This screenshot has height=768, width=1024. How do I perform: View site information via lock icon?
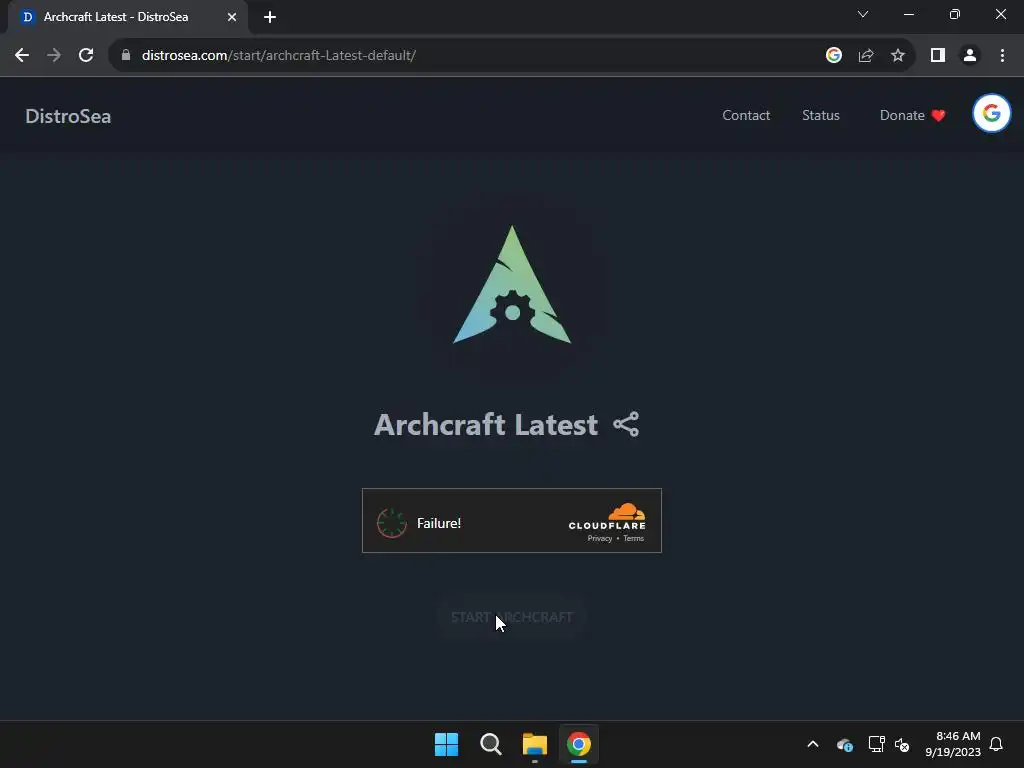click(x=126, y=56)
